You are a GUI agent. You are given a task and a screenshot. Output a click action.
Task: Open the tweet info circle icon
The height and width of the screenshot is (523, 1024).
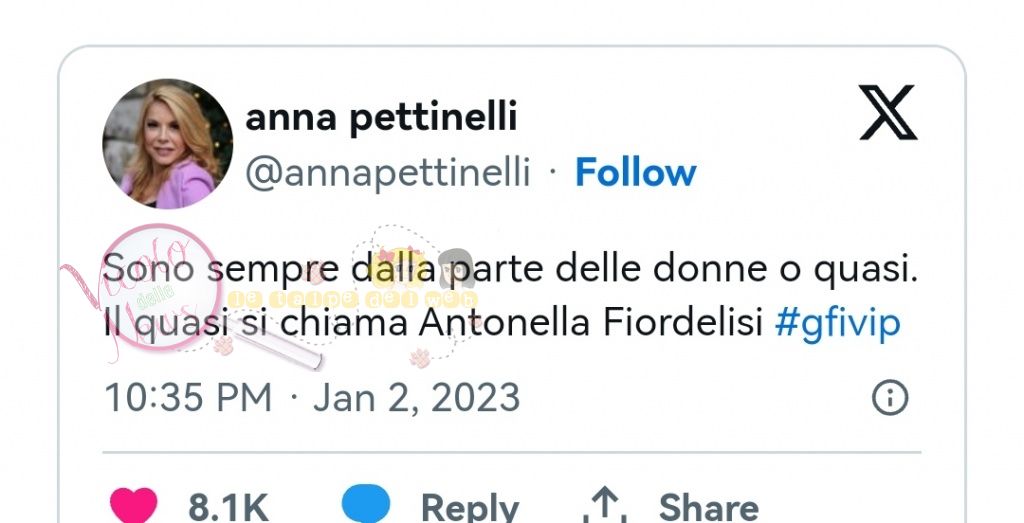point(890,397)
